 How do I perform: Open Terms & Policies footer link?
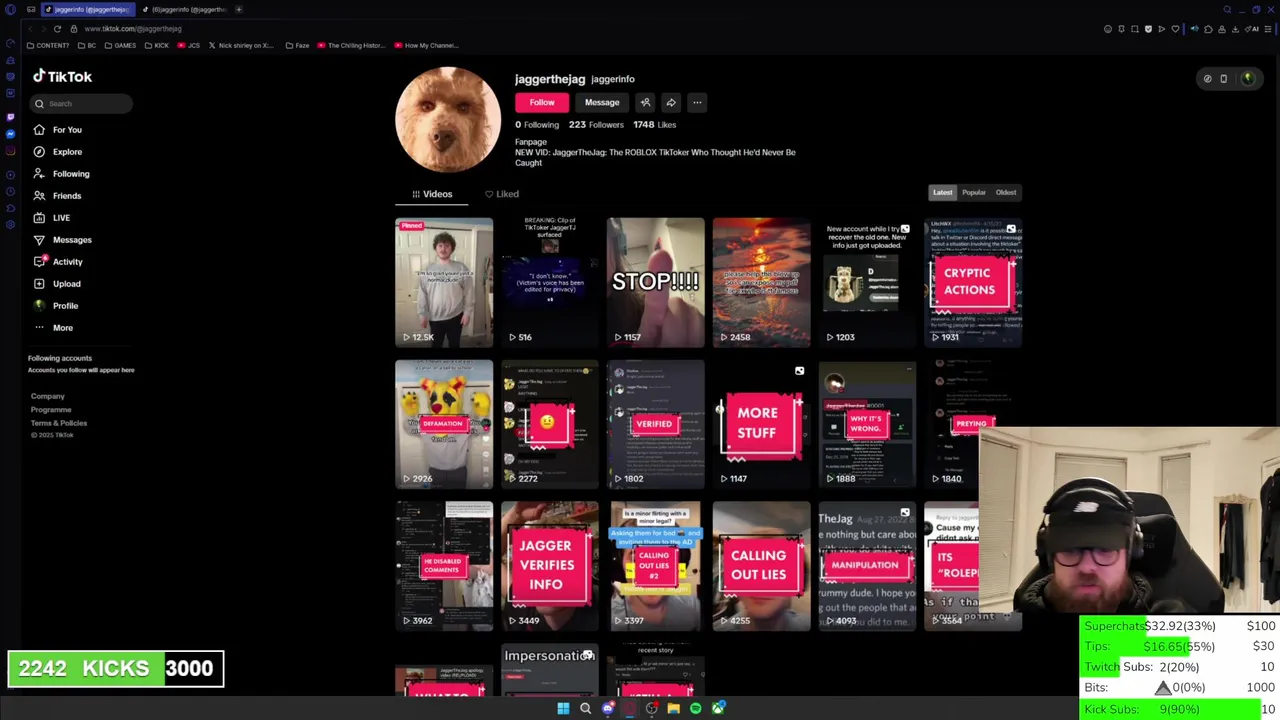(59, 423)
